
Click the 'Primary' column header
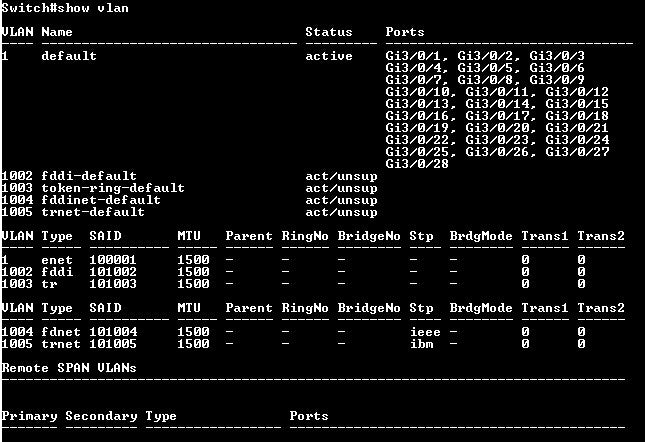click(x=29, y=417)
